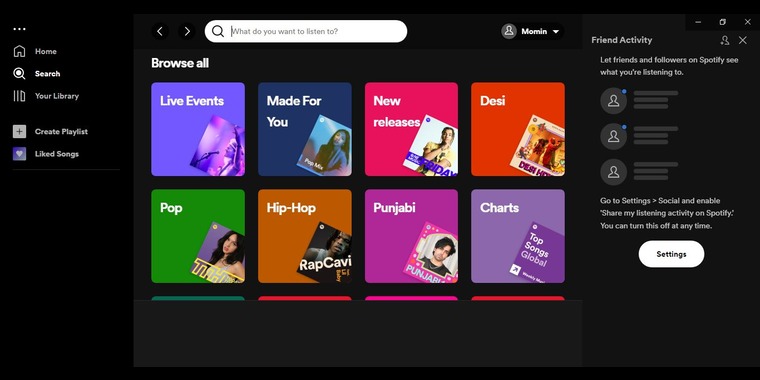Minimize the Spotify window

tap(698, 22)
